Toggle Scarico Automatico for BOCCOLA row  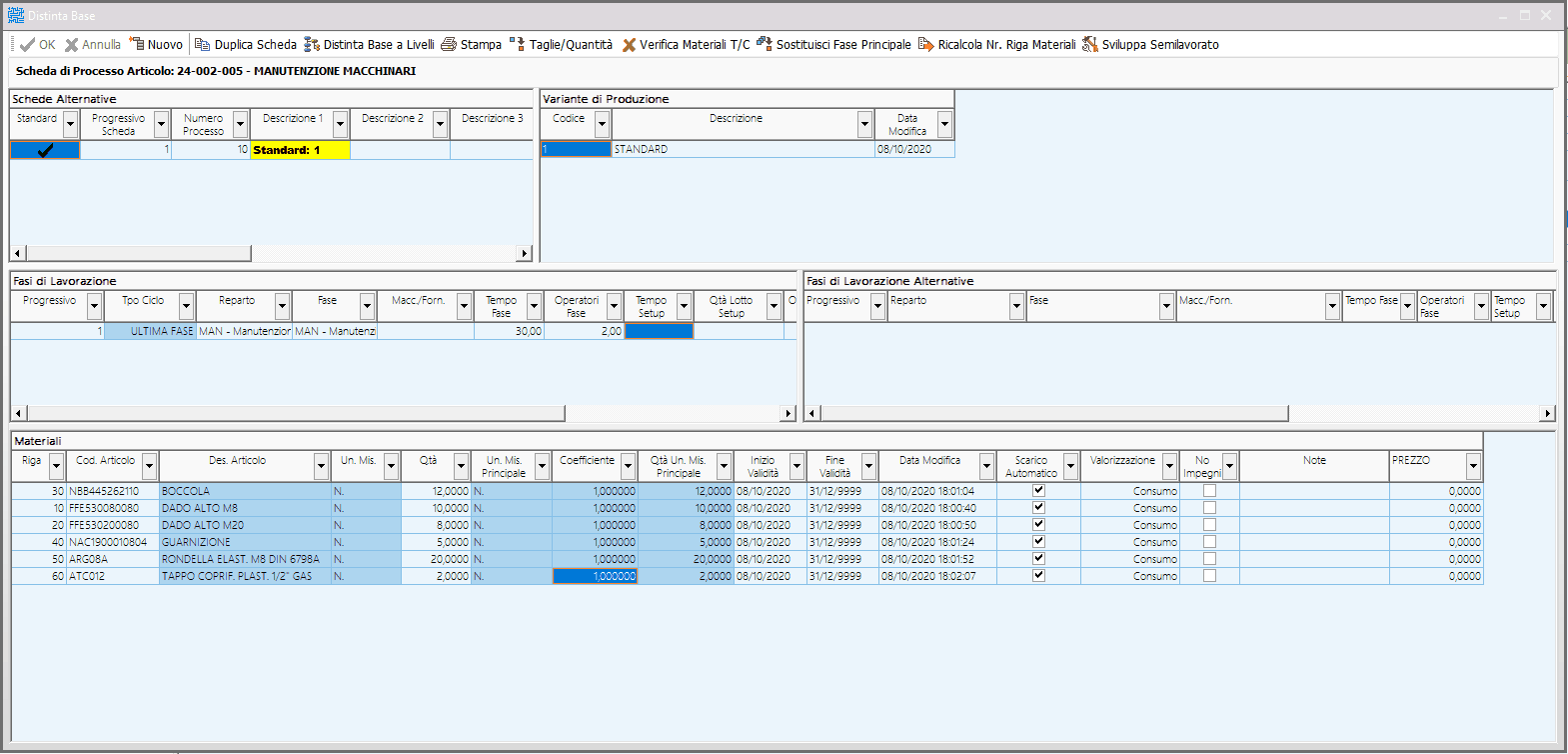pyautogui.click(x=1038, y=490)
